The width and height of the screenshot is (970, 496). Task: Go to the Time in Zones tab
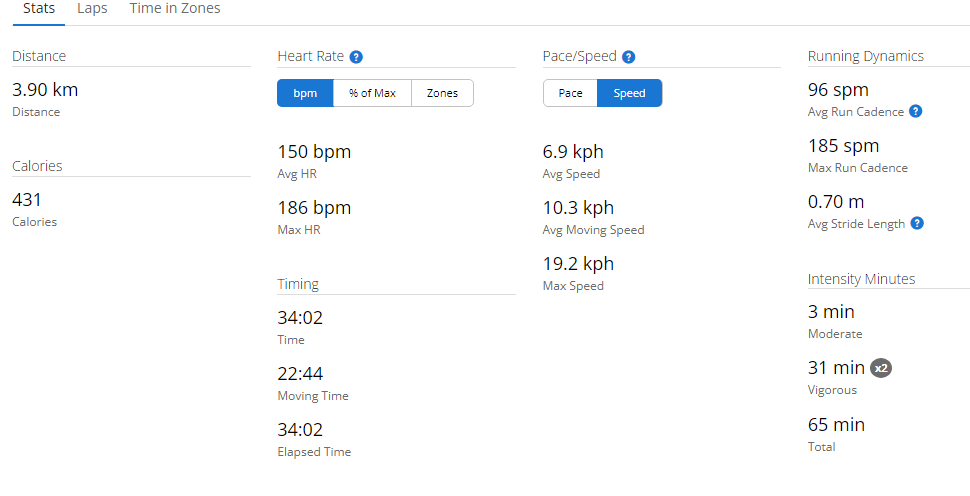point(175,9)
